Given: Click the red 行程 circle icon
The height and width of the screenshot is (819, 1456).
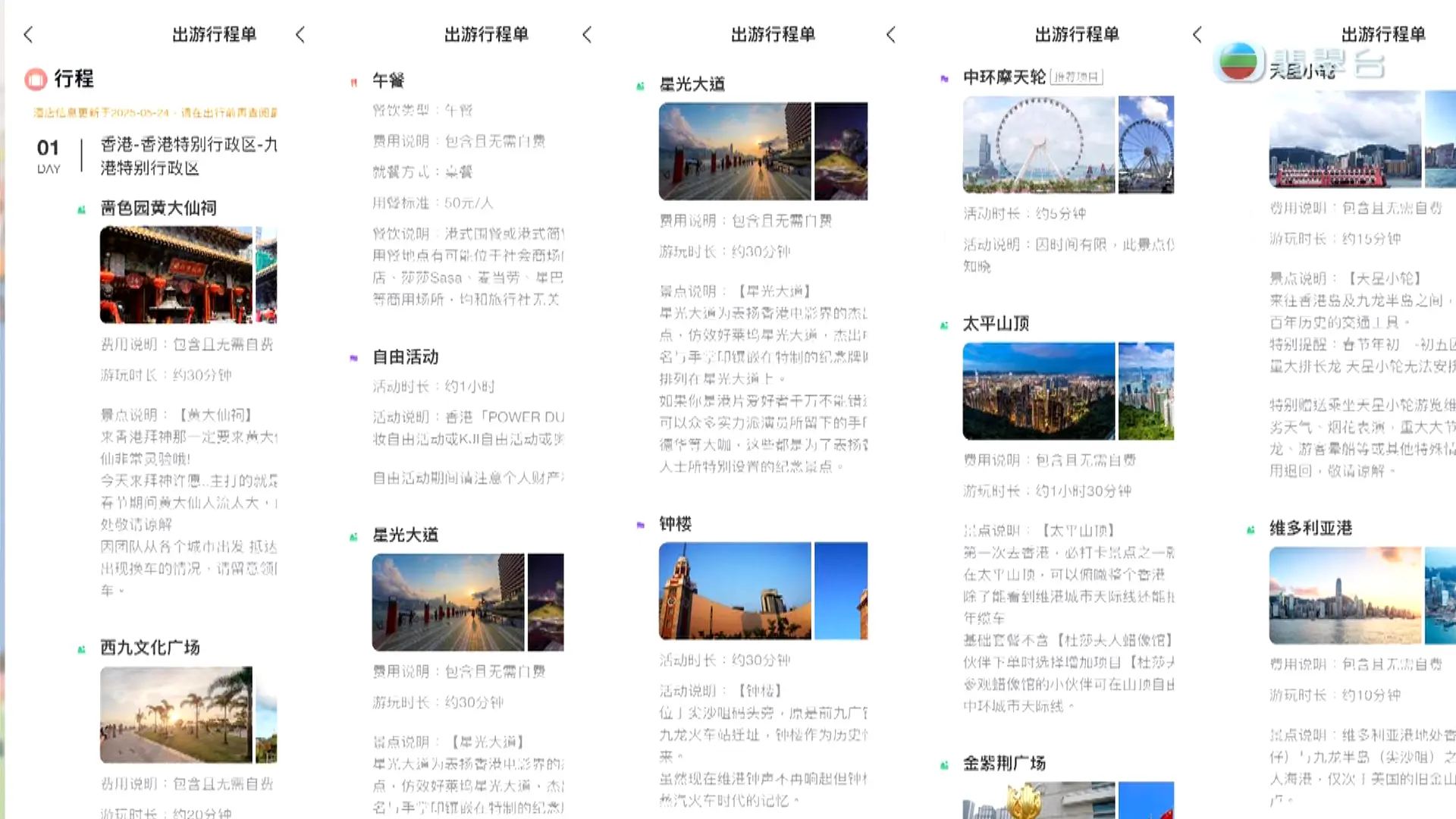Looking at the screenshot, I should pyautogui.click(x=36, y=79).
